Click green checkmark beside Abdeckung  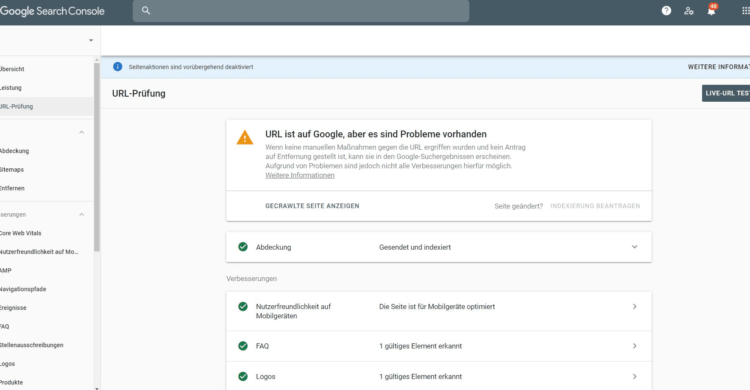(x=243, y=247)
